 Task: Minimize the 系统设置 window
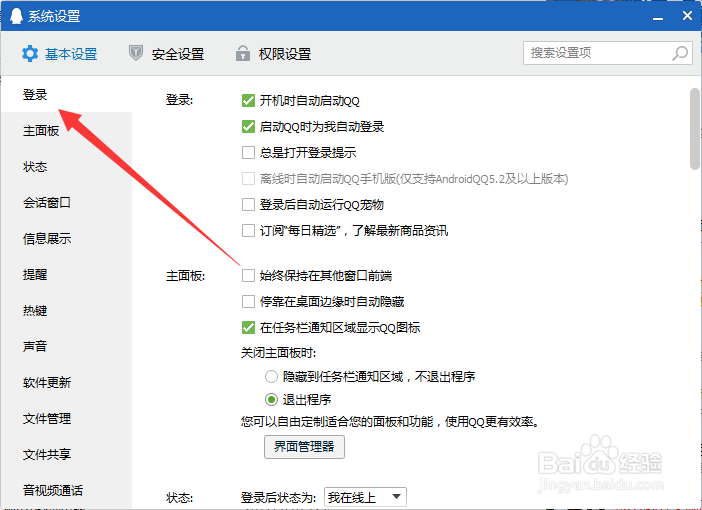pos(658,17)
